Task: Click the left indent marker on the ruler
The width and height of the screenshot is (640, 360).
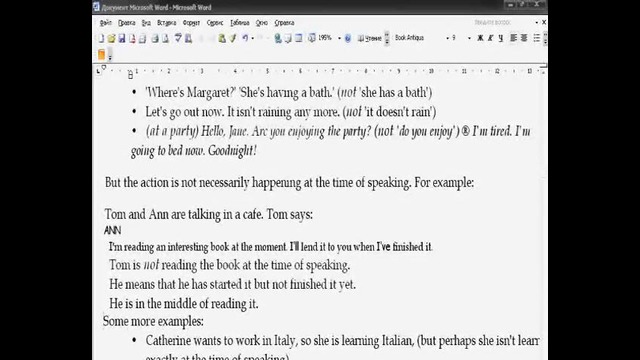Action: click(x=130, y=75)
